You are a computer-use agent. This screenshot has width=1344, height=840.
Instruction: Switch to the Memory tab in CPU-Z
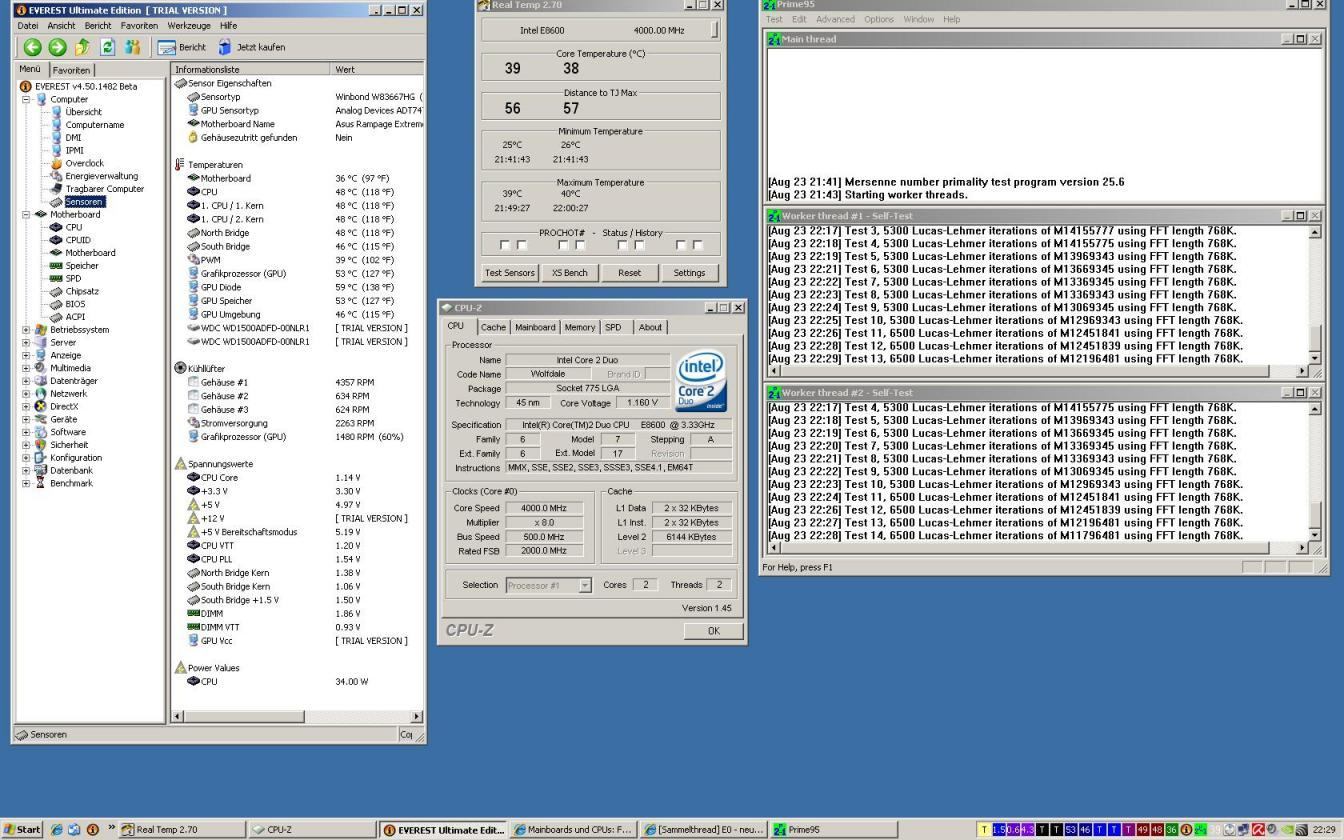579,327
